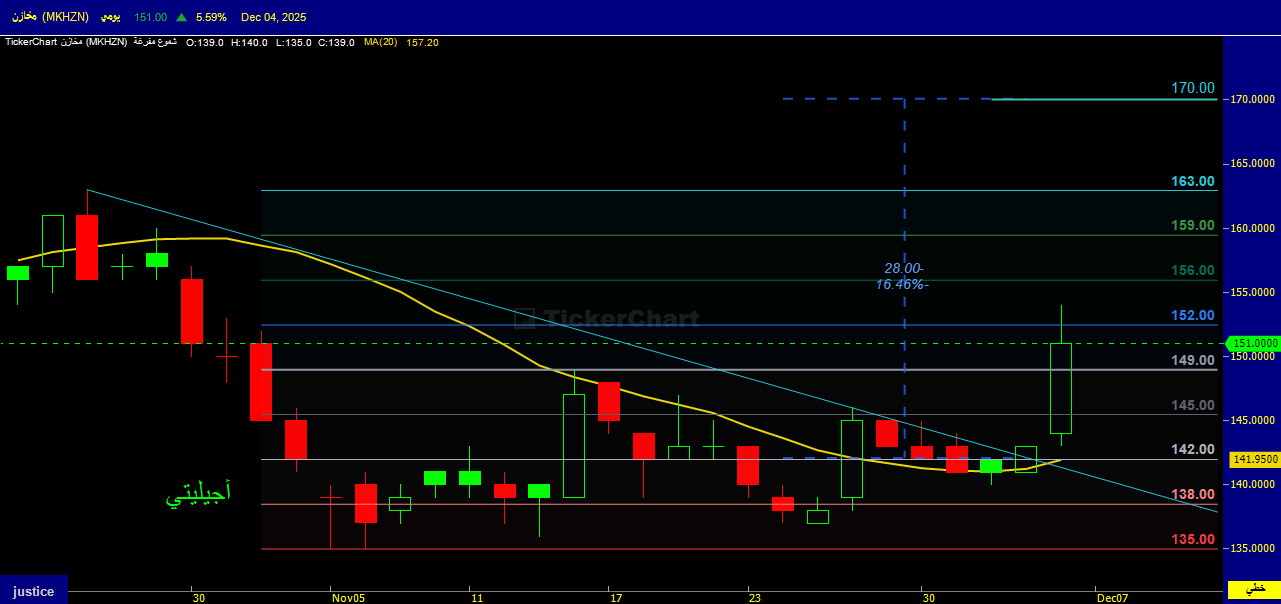Toggle the hollow candles chart type label

[155, 42]
